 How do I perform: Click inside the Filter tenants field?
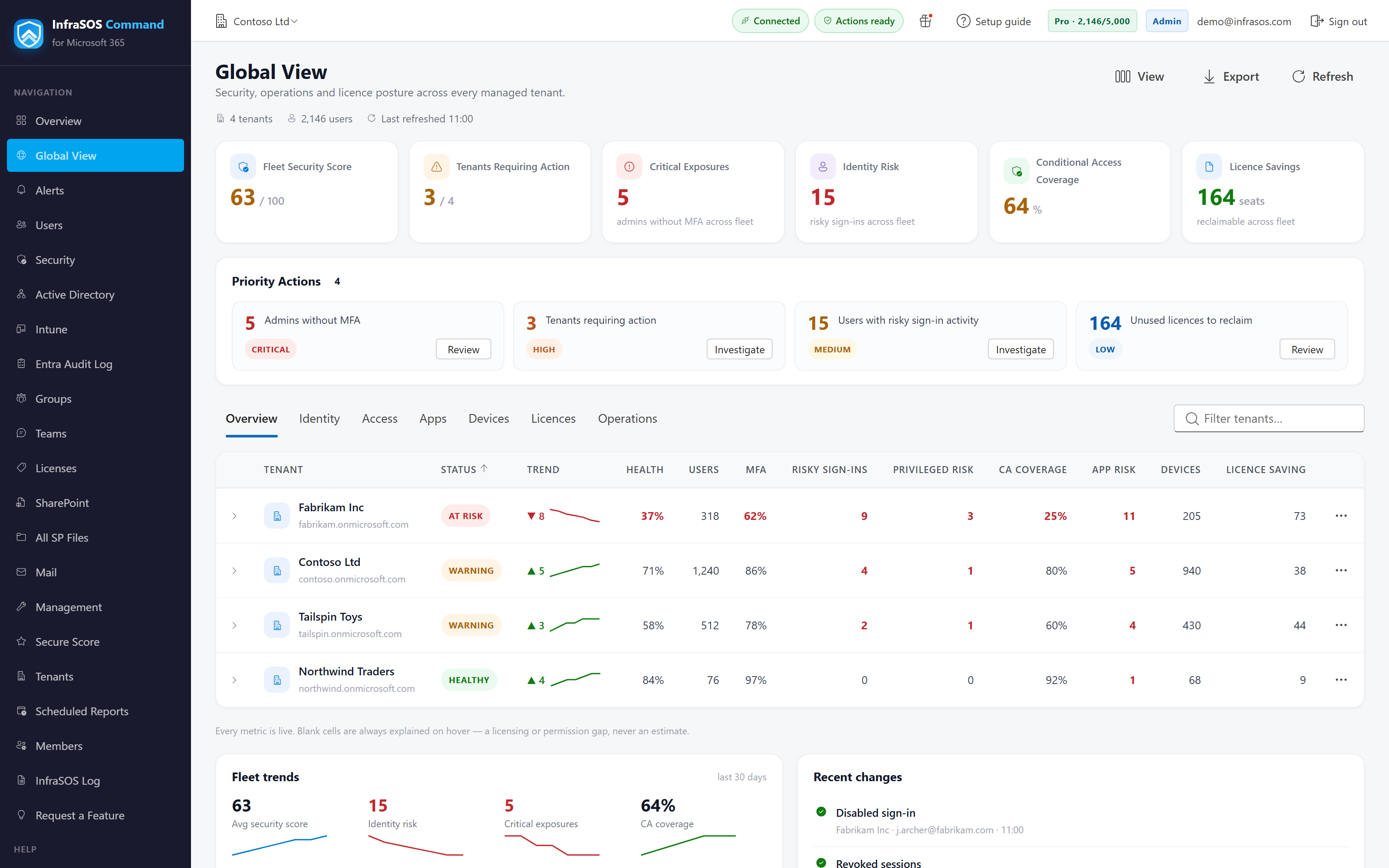point(1268,418)
